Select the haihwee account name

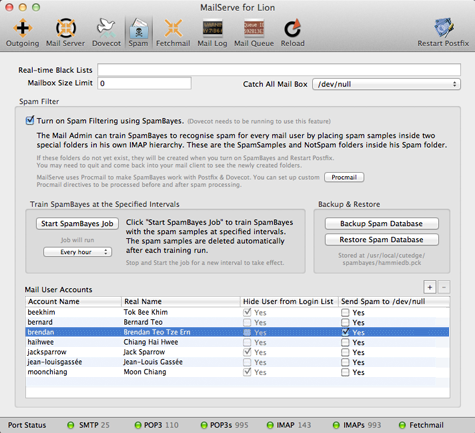(40, 342)
